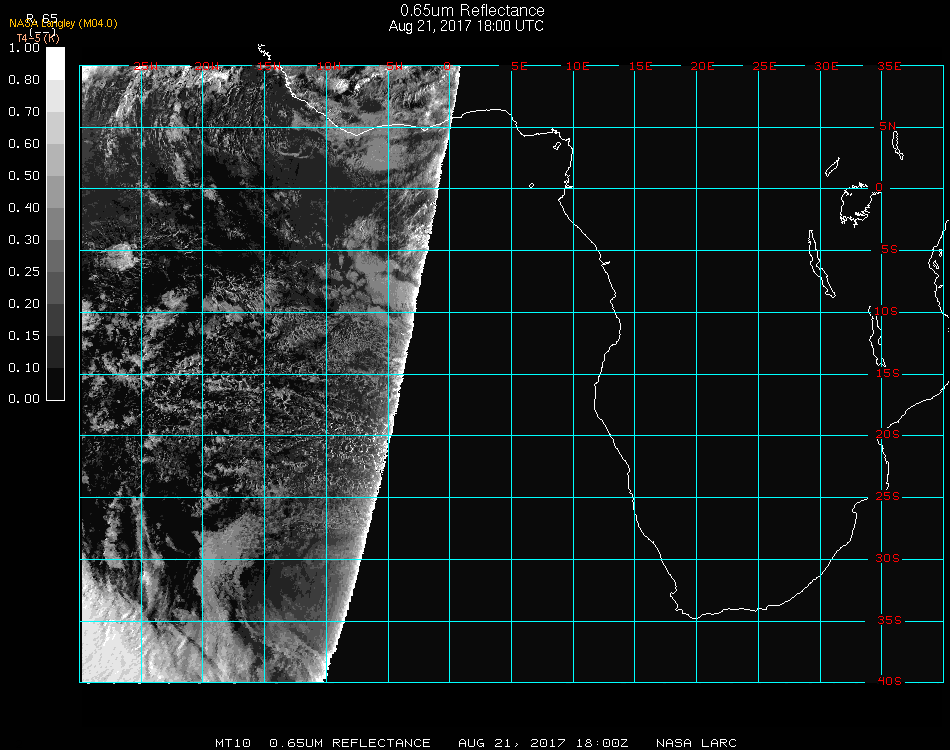Click the "NASA LARC" footer text

(696, 743)
